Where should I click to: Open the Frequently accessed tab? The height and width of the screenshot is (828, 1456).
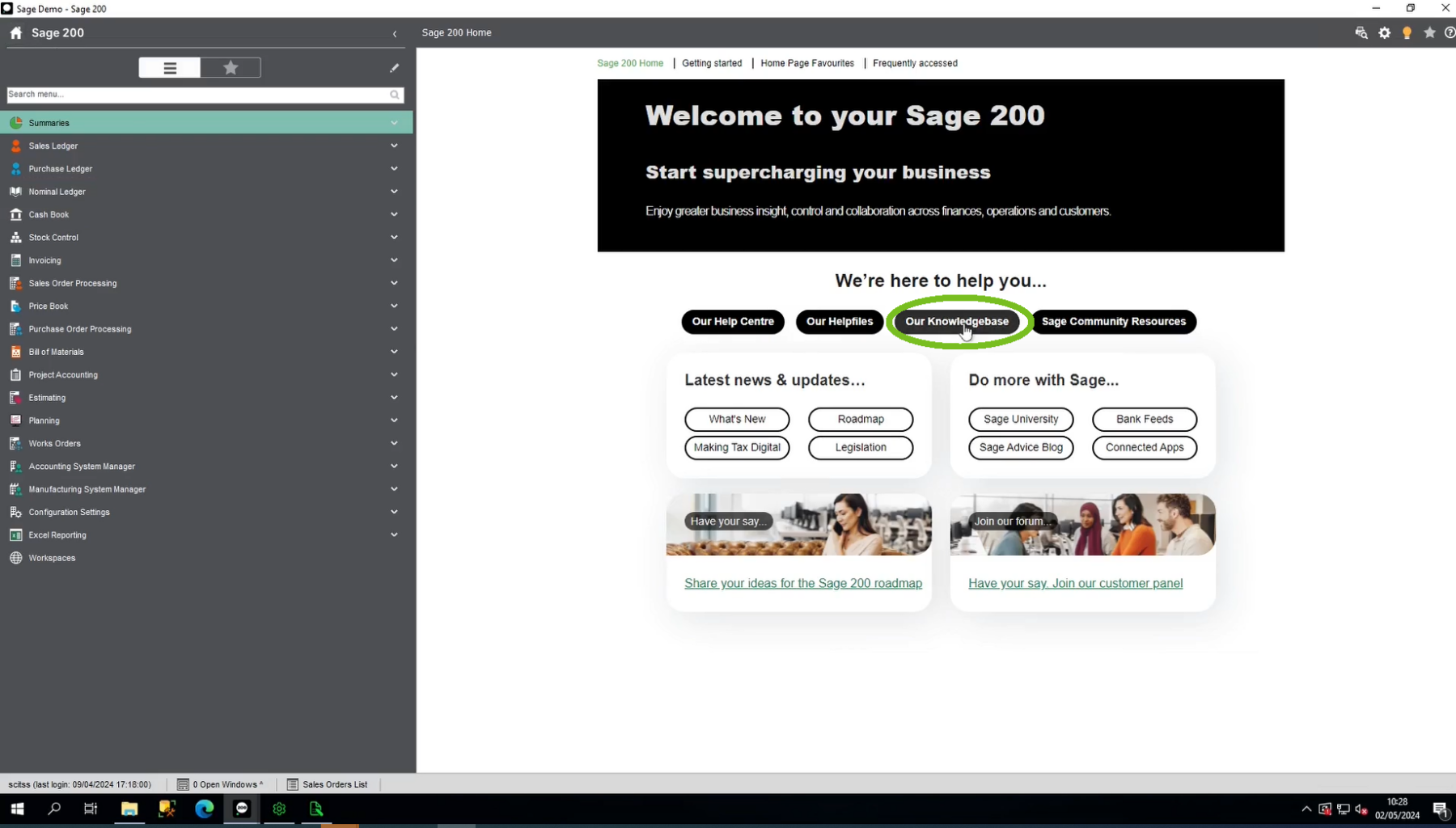914,63
